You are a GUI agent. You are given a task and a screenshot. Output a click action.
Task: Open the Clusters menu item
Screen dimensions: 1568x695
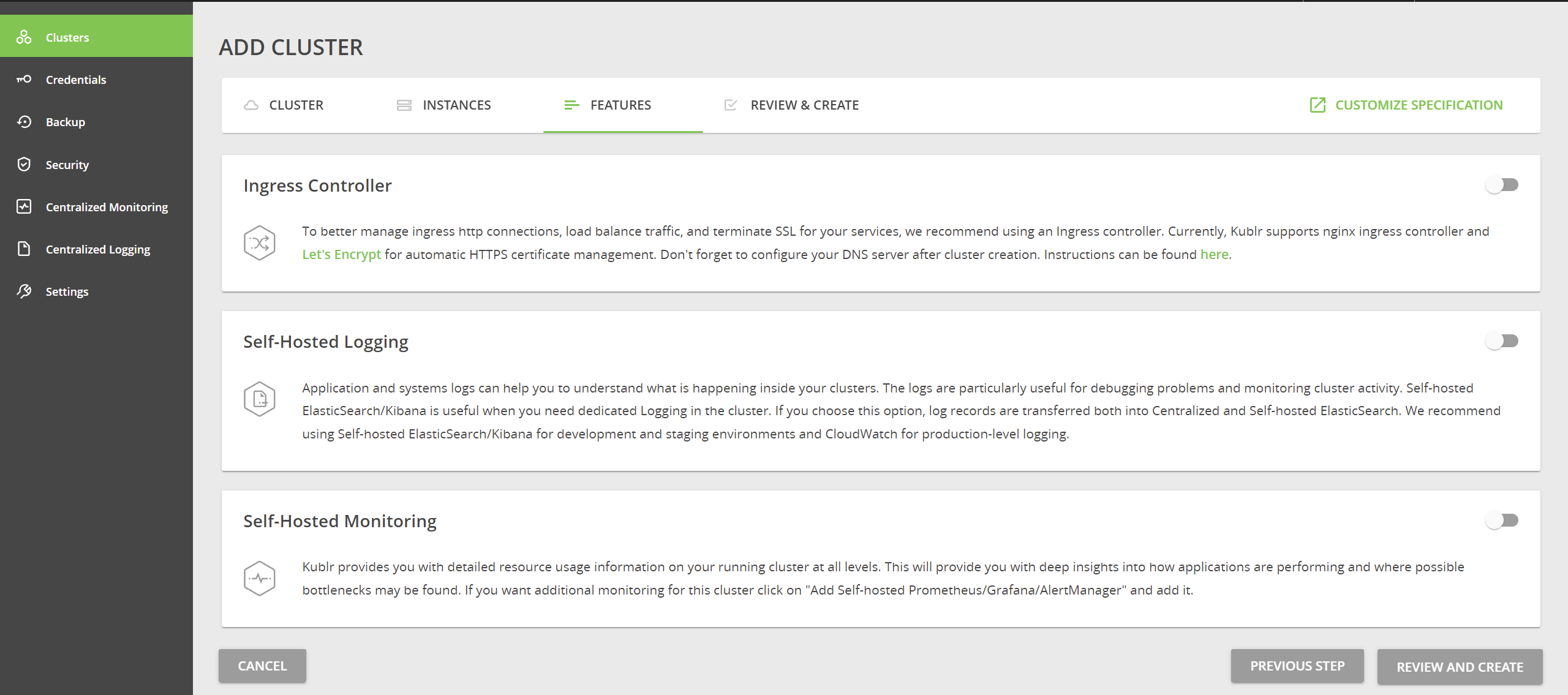96,36
